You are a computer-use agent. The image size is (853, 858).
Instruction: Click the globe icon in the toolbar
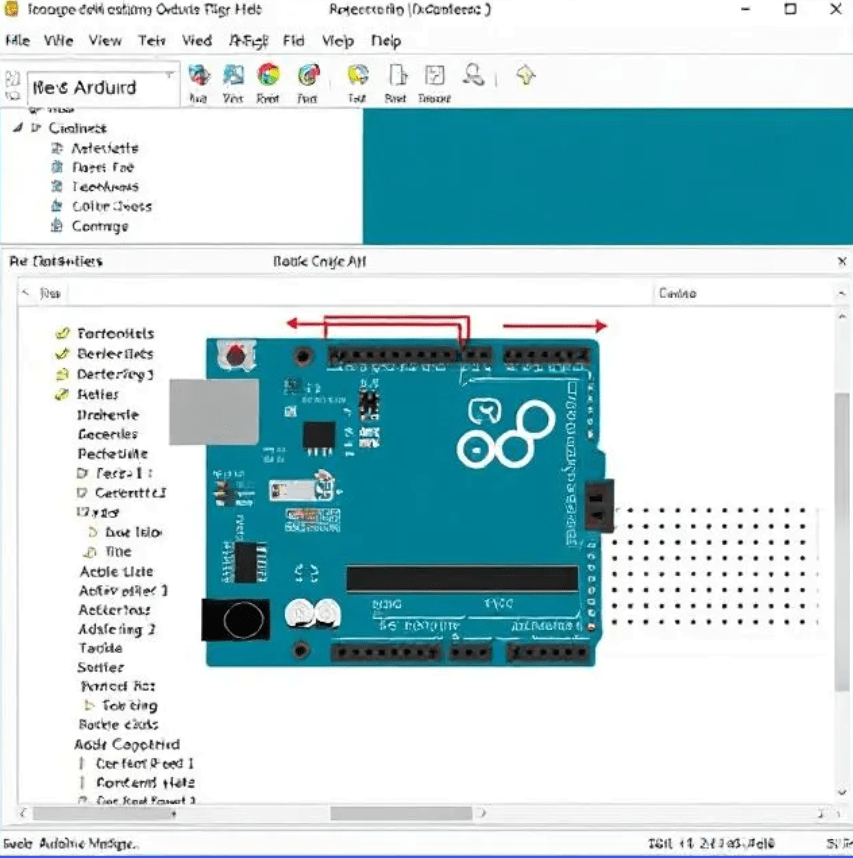coord(199,75)
